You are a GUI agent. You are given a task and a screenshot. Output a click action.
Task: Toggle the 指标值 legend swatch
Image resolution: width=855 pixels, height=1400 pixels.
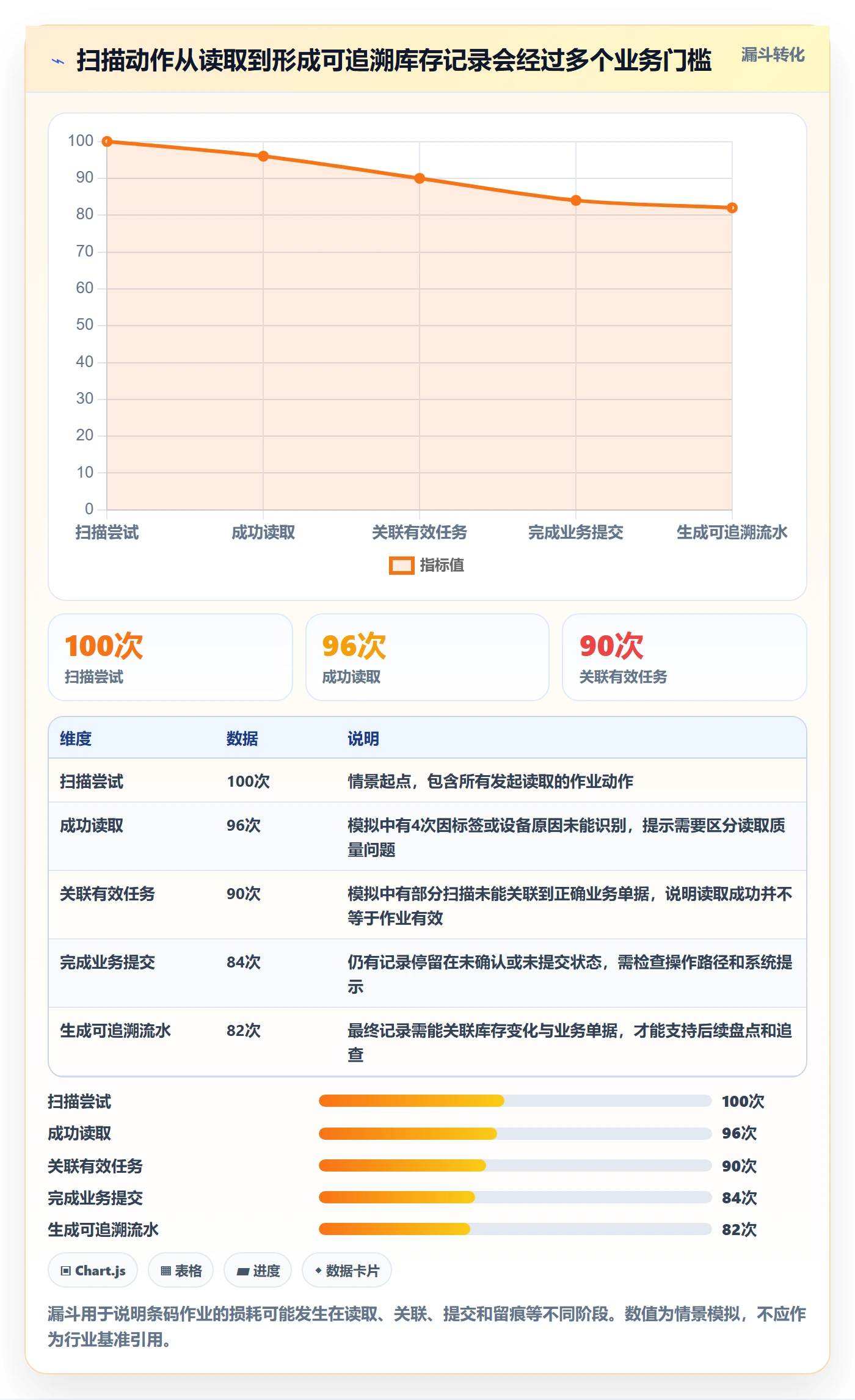(x=401, y=566)
